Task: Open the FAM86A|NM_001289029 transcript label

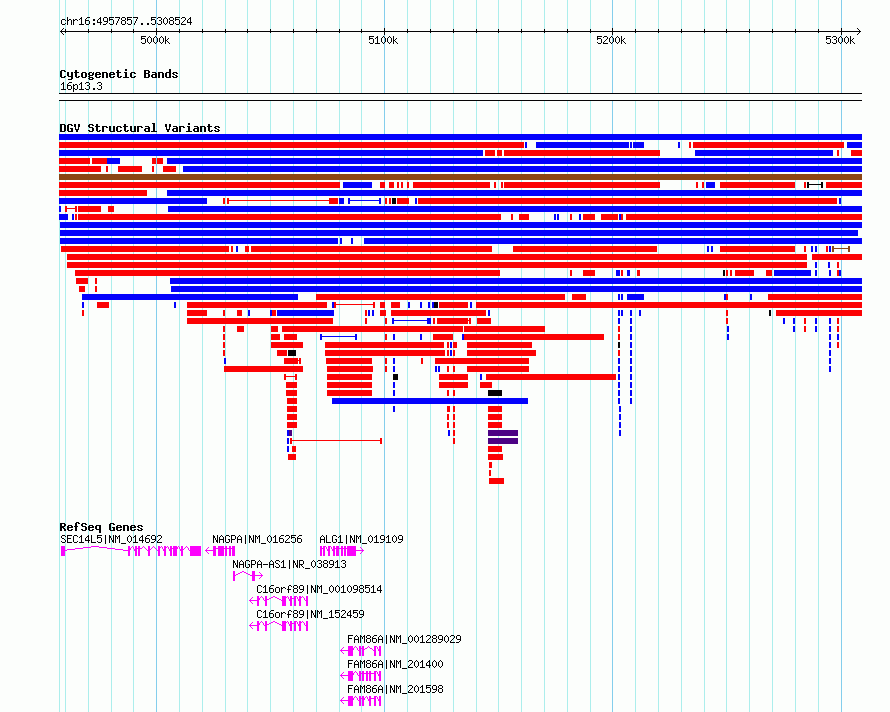Action: (404, 639)
